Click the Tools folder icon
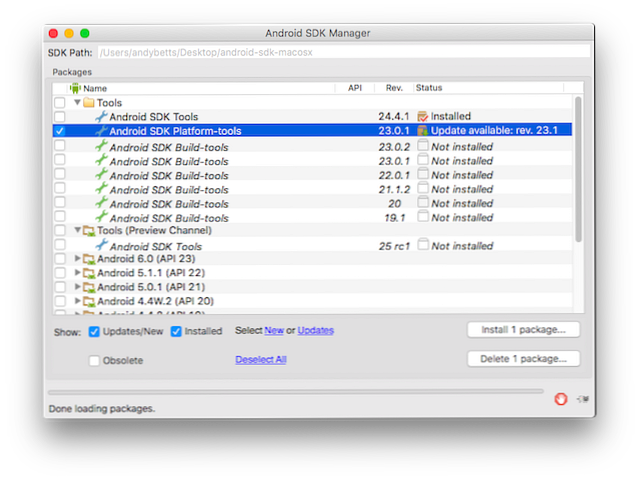Image resolution: width=637 pixels, height=479 pixels. click(88, 103)
